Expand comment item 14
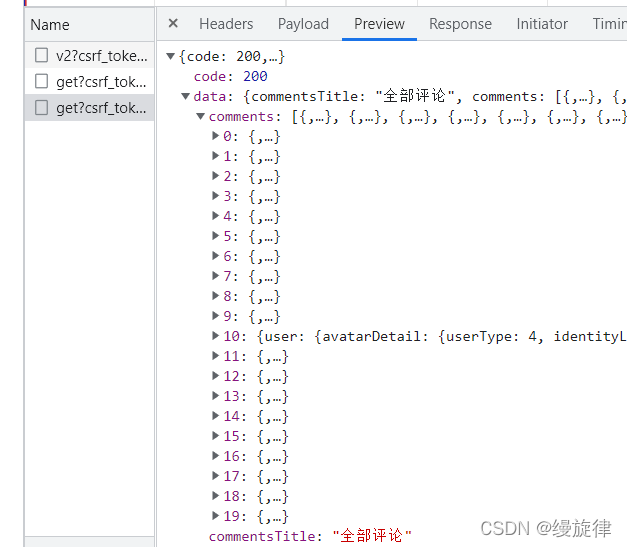 coord(216,416)
